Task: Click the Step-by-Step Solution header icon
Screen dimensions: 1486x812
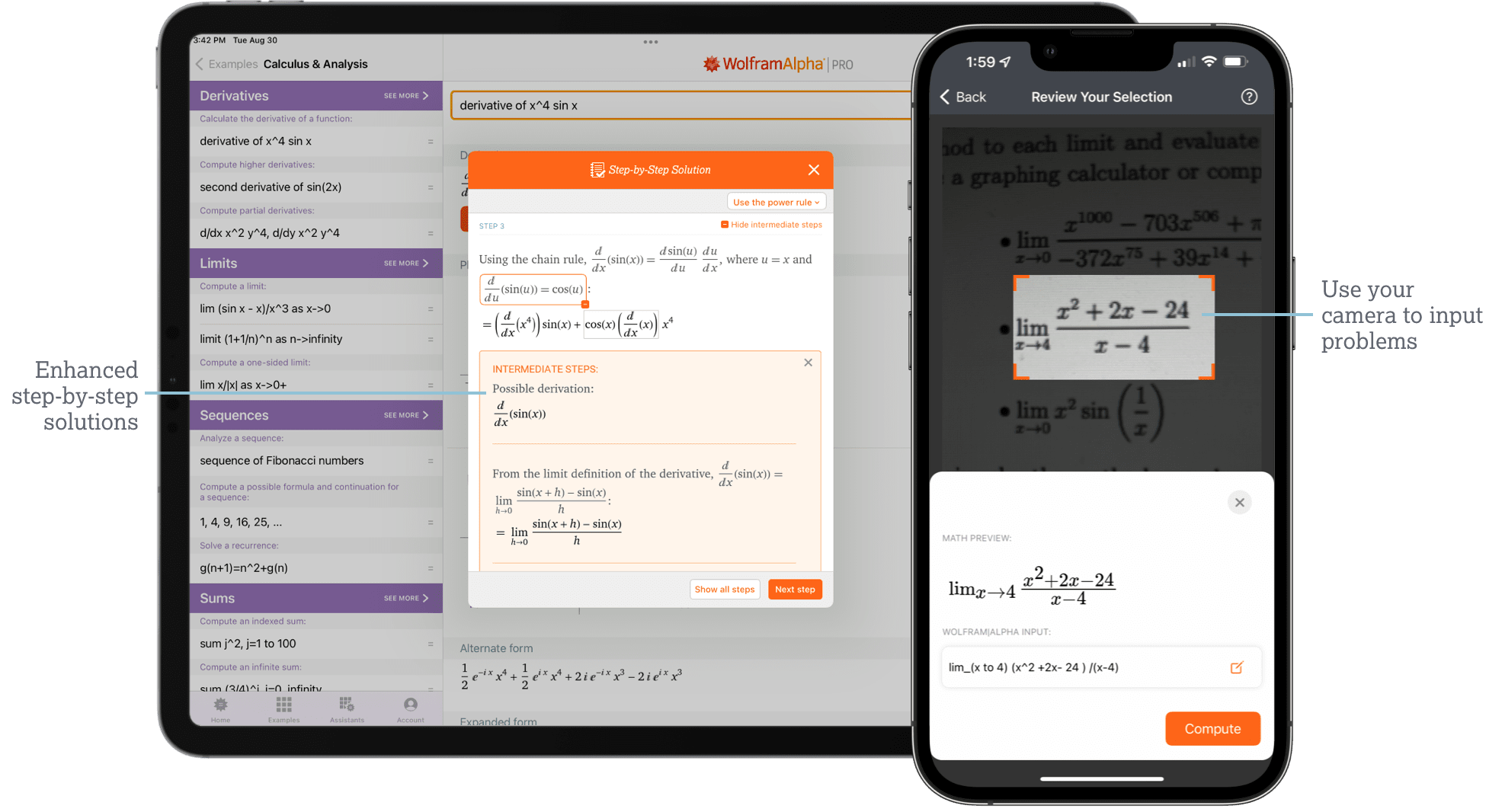Action: [x=597, y=170]
